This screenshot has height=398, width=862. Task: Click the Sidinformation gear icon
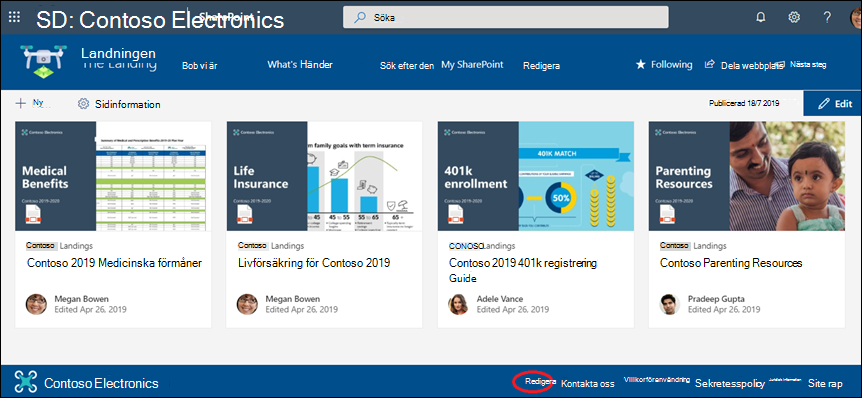(83, 104)
